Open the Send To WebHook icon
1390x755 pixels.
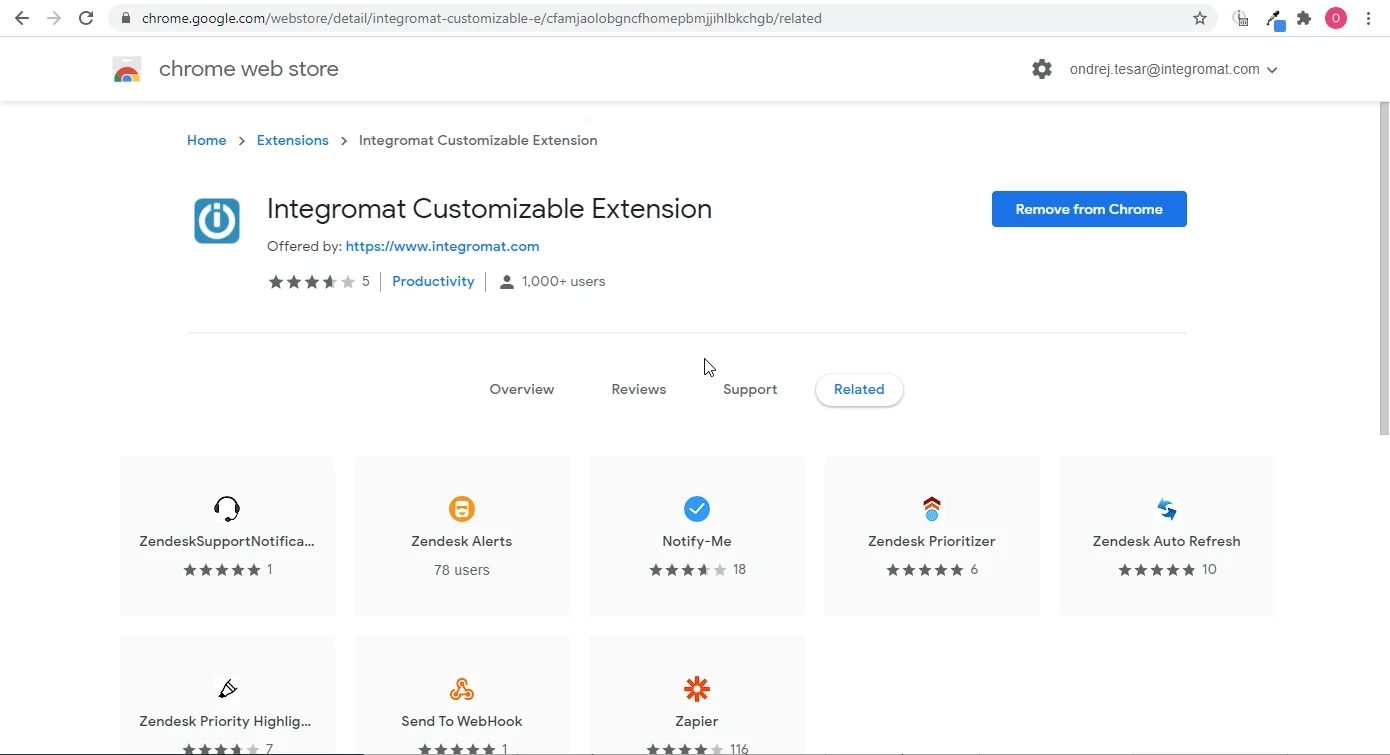click(462, 689)
